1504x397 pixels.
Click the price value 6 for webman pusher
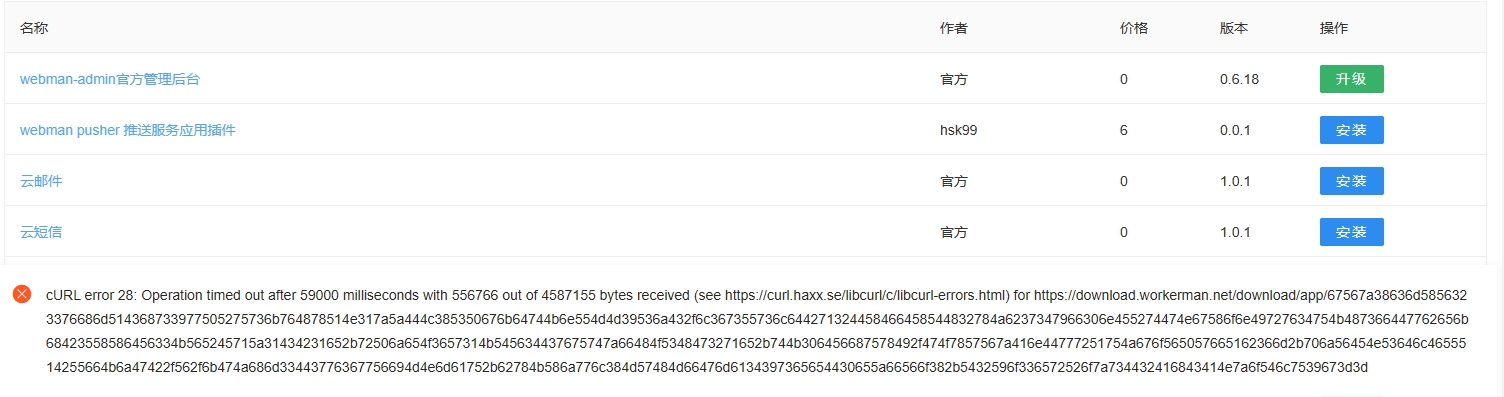[1124, 130]
